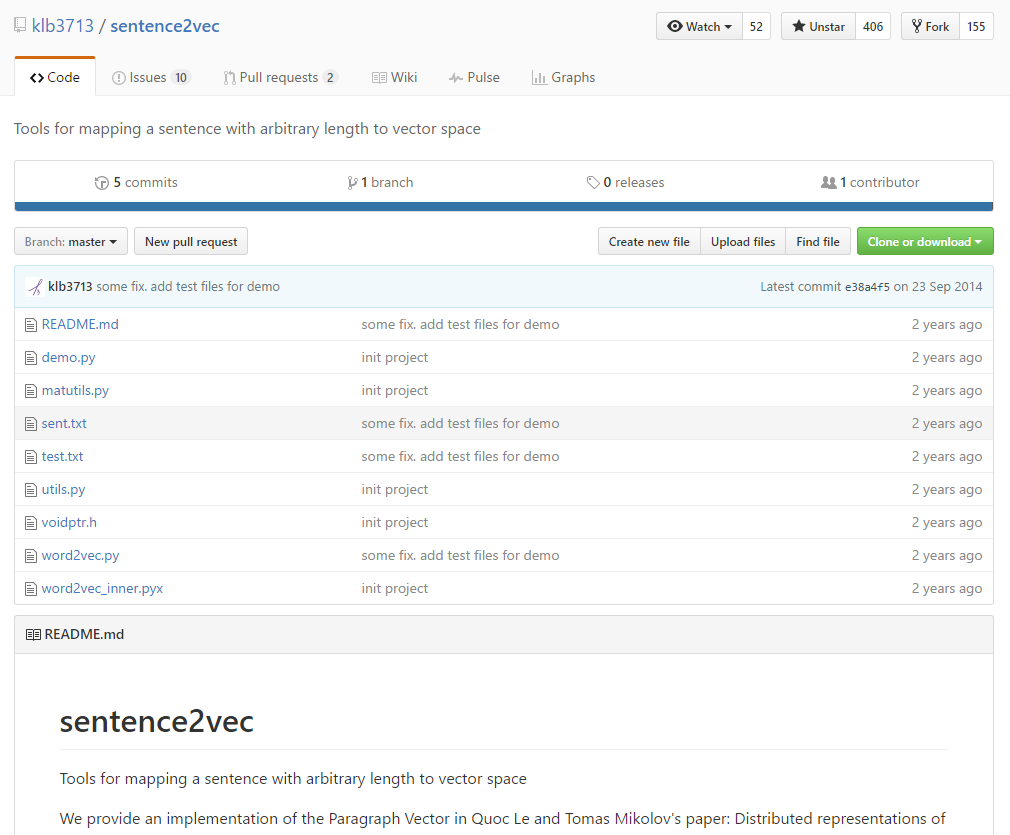The image size is (1010, 835).
Task: Open the matutils.py file
Action: (x=75, y=390)
